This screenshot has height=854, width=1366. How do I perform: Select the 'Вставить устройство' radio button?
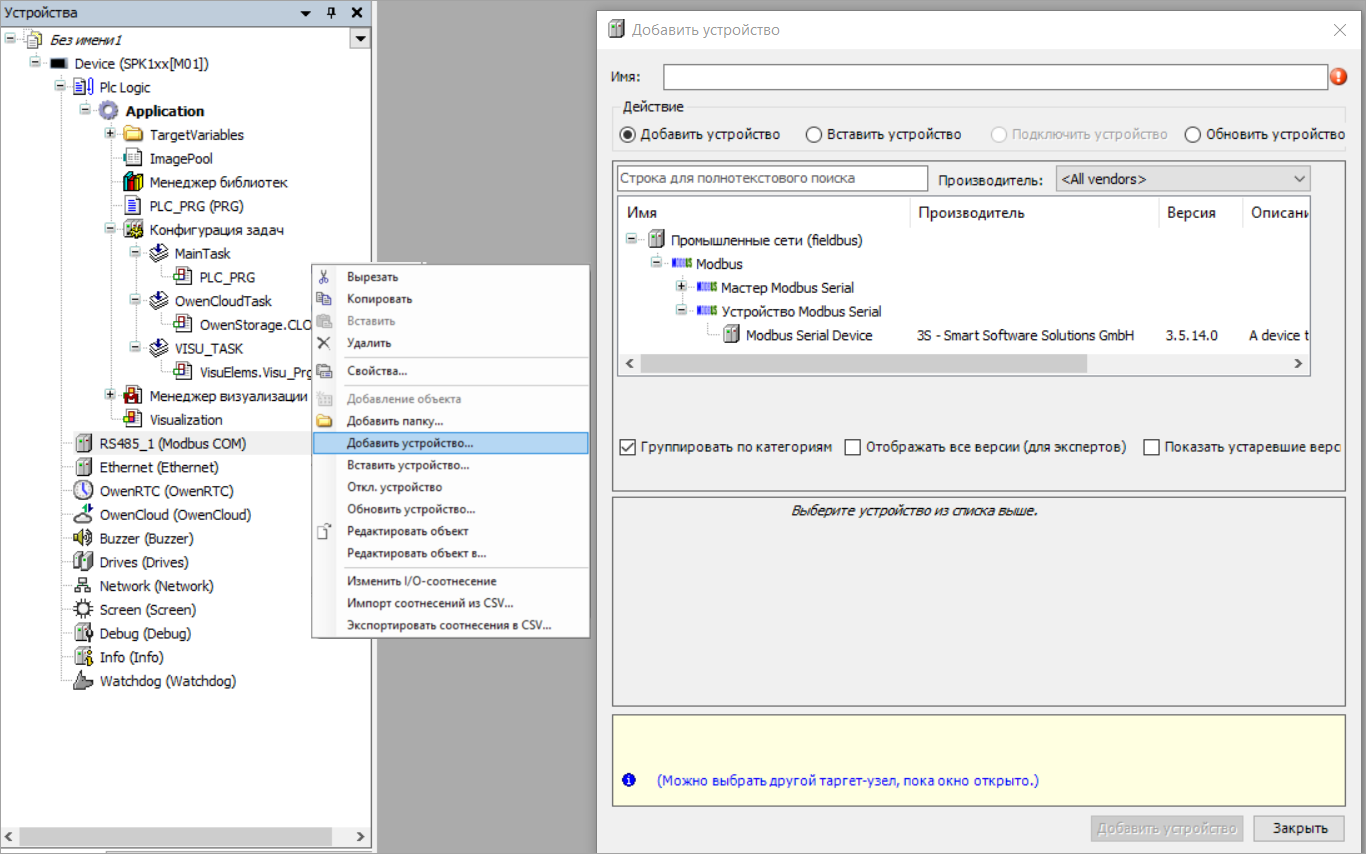click(814, 135)
